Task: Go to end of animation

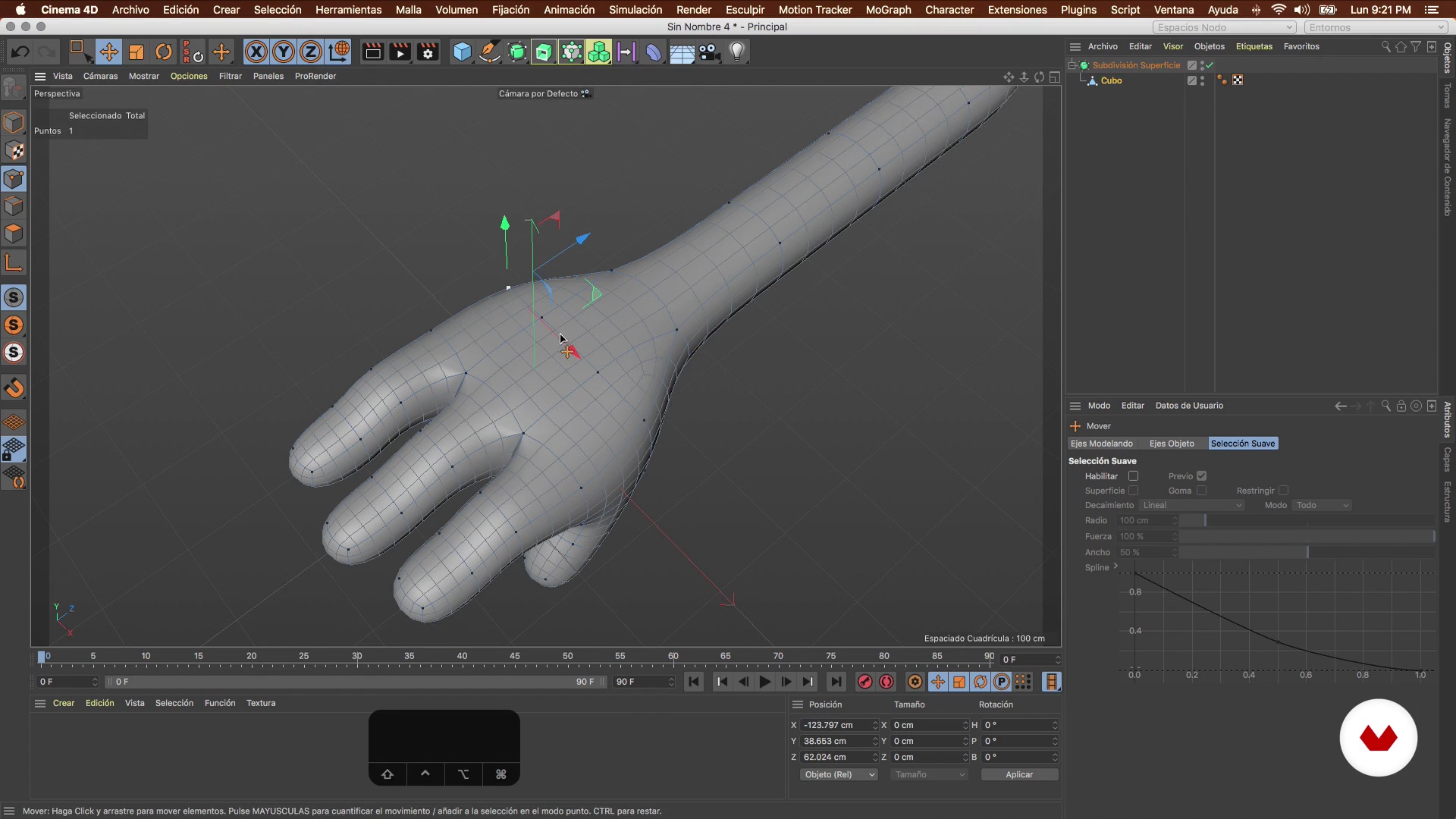Action: (836, 682)
